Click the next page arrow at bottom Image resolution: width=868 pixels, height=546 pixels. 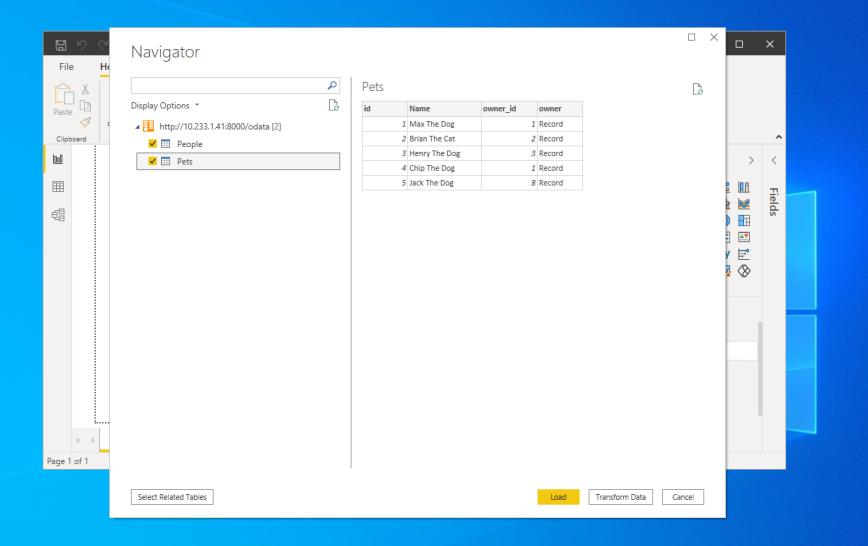92,440
